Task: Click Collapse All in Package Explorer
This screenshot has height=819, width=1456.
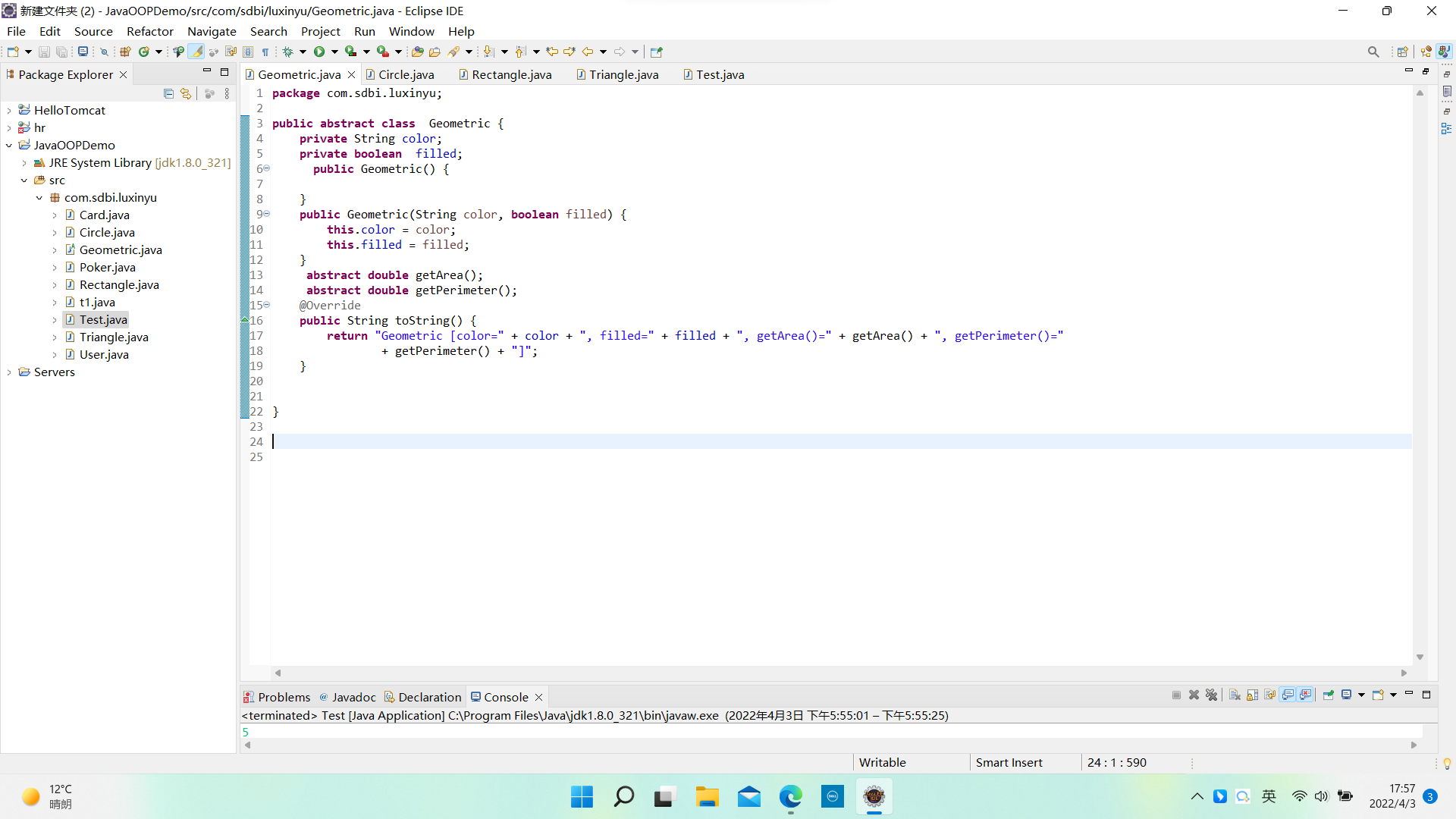Action: click(168, 93)
